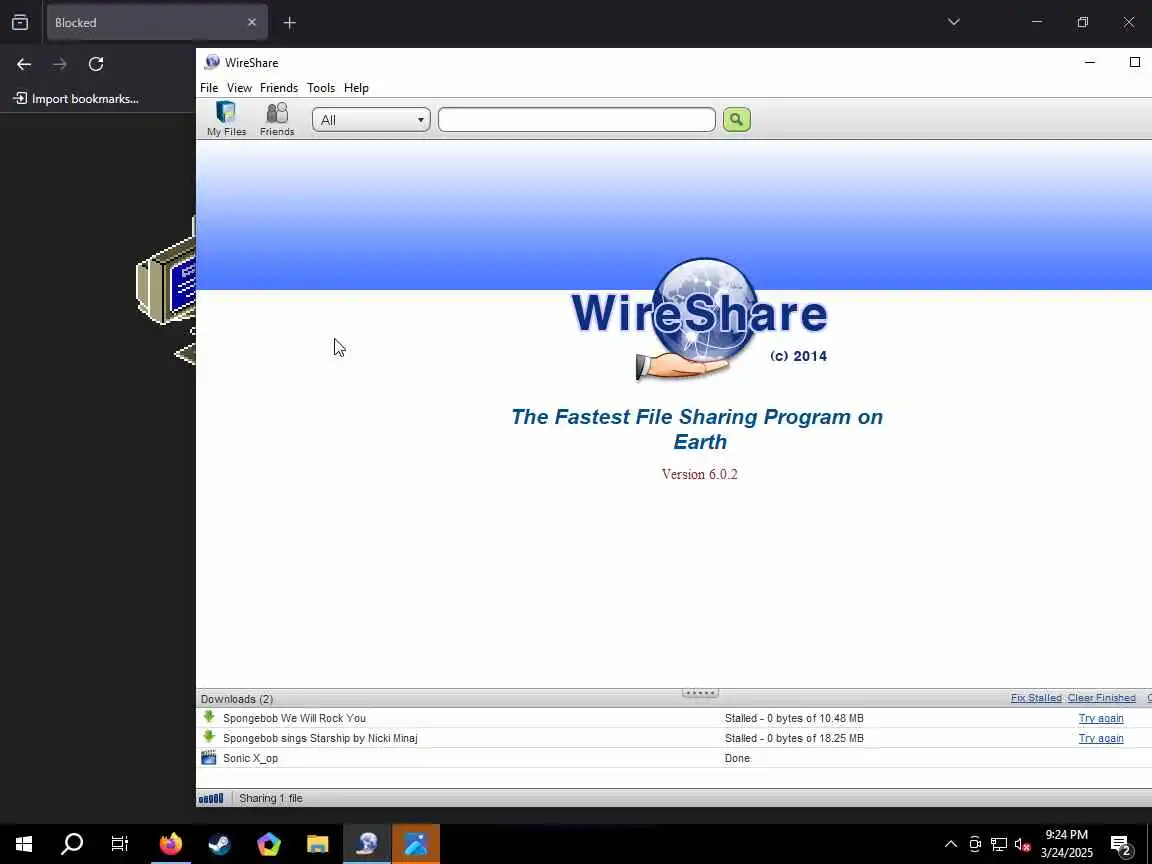Click the Done status for Sonic X_op
The width and height of the screenshot is (1152, 864).
click(x=737, y=757)
